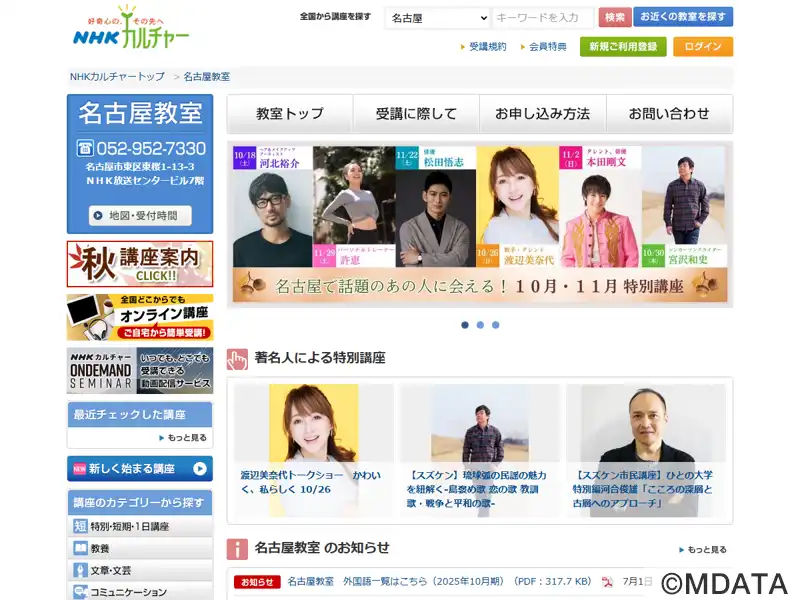
Task: Open 名古屋教室 外国語一覧はこちら PDF link
Action: pos(439,581)
